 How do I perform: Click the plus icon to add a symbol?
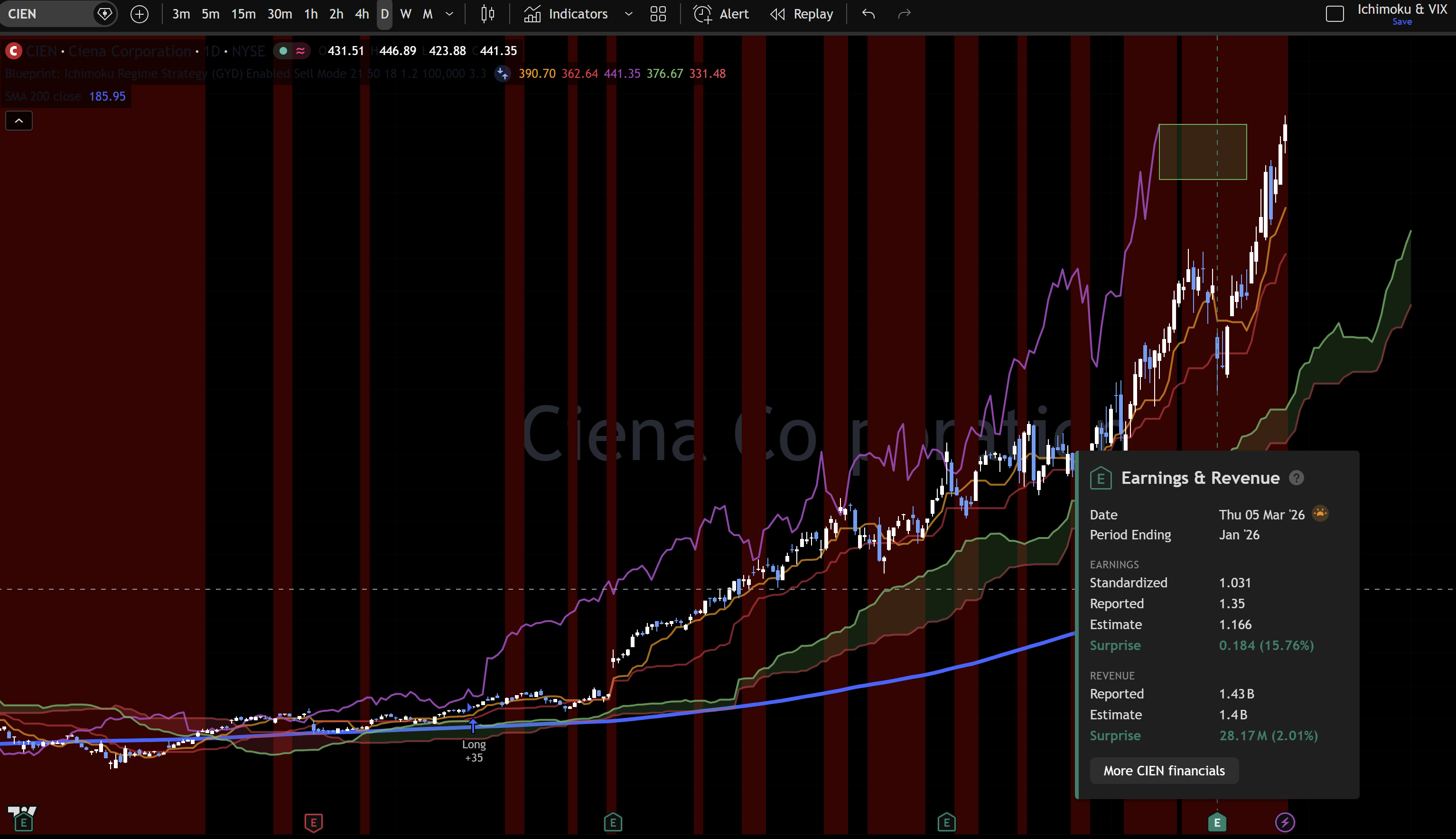140,14
